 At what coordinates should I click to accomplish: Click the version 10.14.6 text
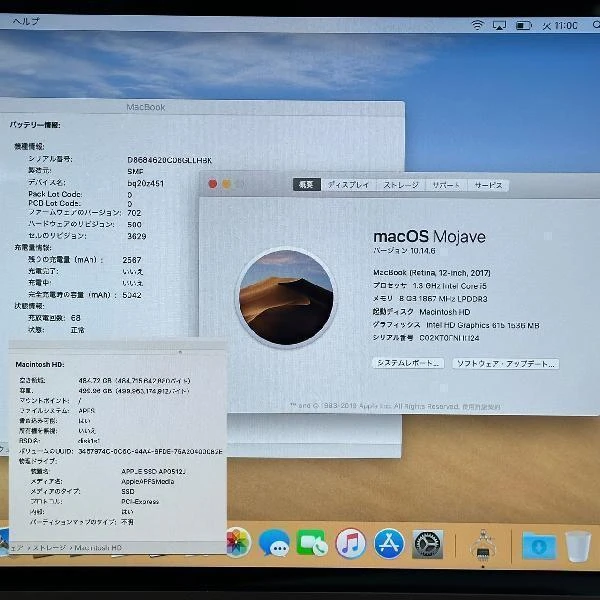pyautogui.click(x=404, y=251)
